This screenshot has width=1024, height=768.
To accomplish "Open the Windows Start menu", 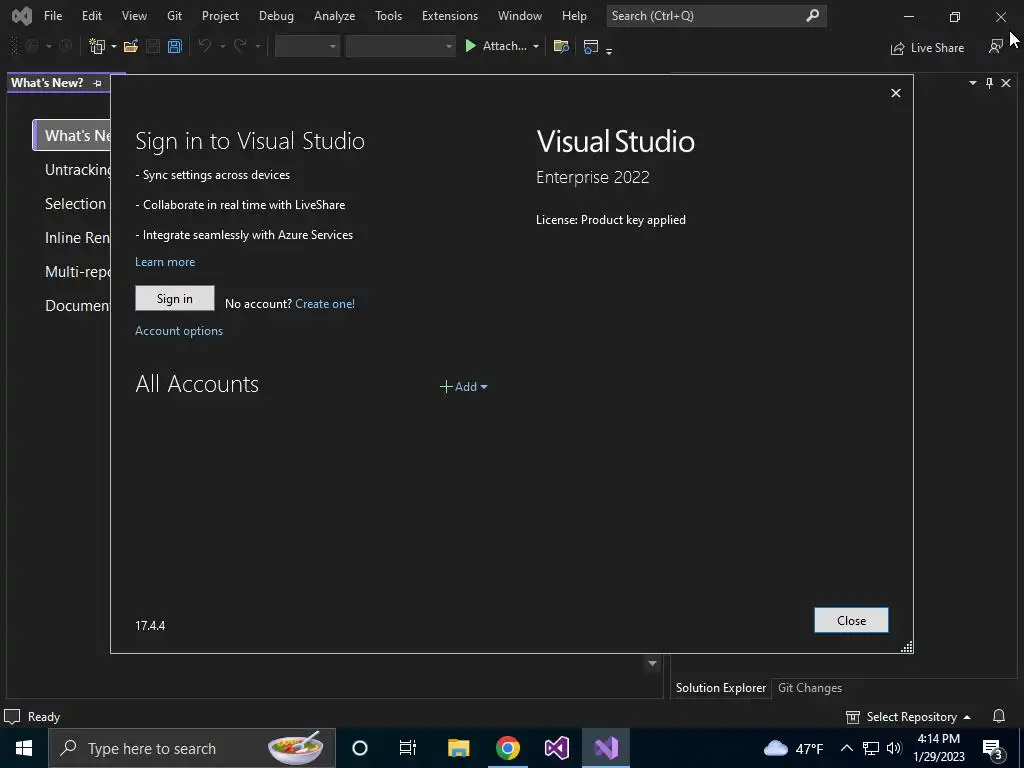I will coord(24,748).
